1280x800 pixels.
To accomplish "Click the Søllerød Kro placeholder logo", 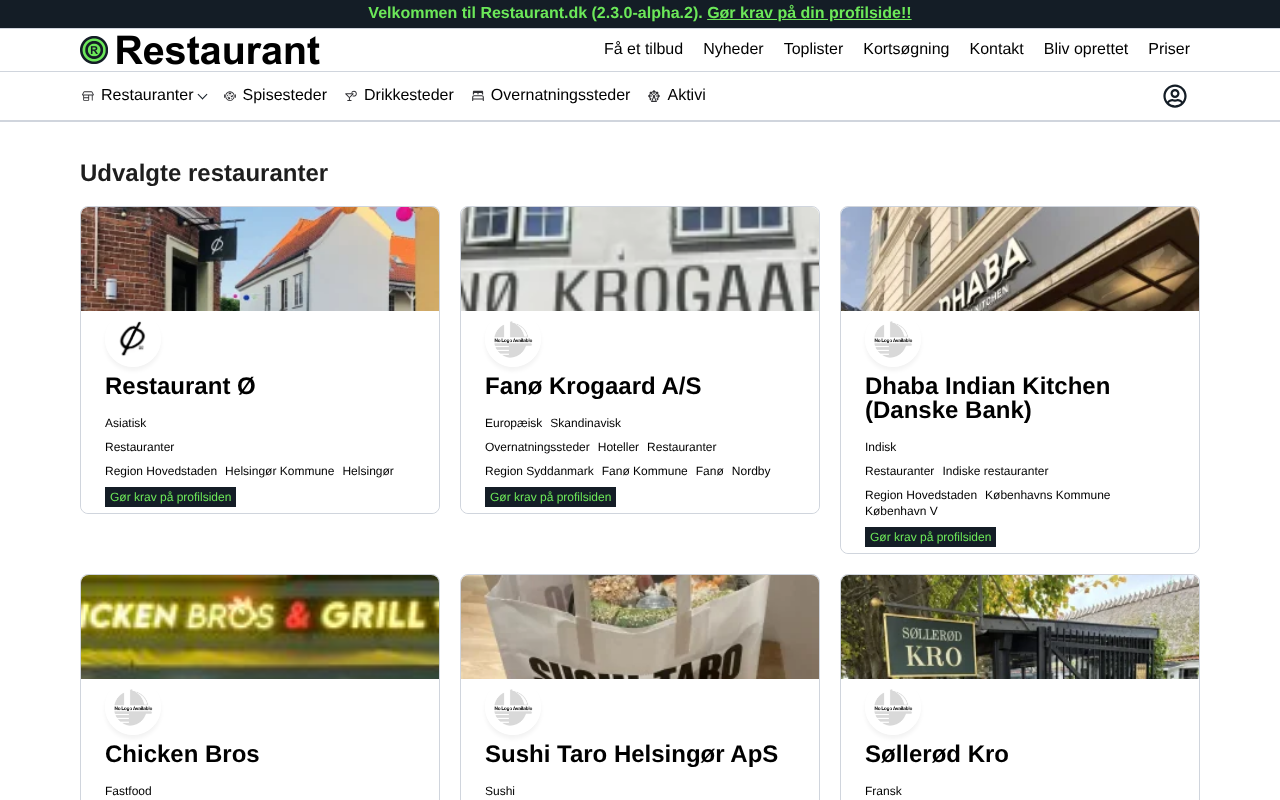I will click(892, 708).
